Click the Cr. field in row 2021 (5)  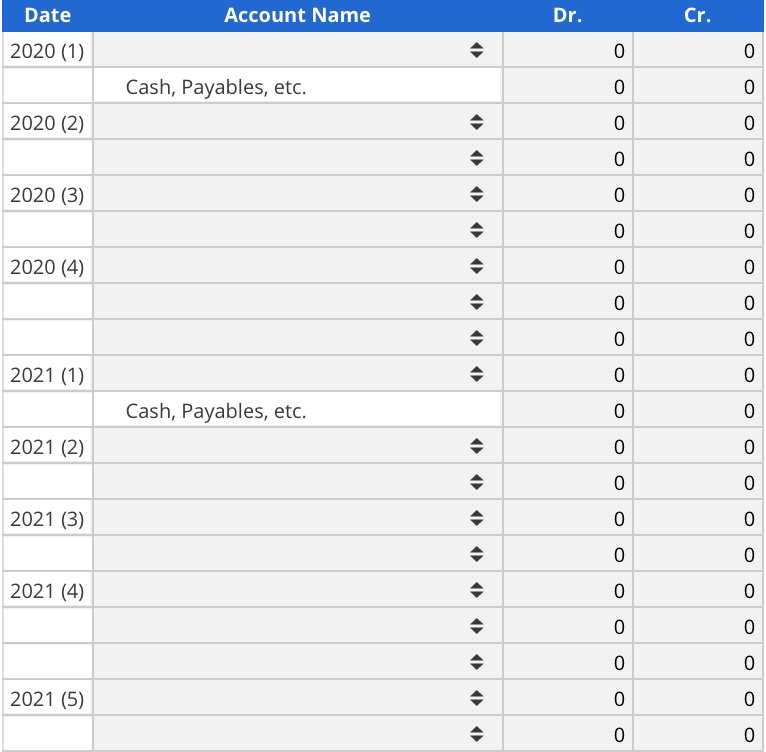(698, 698)
